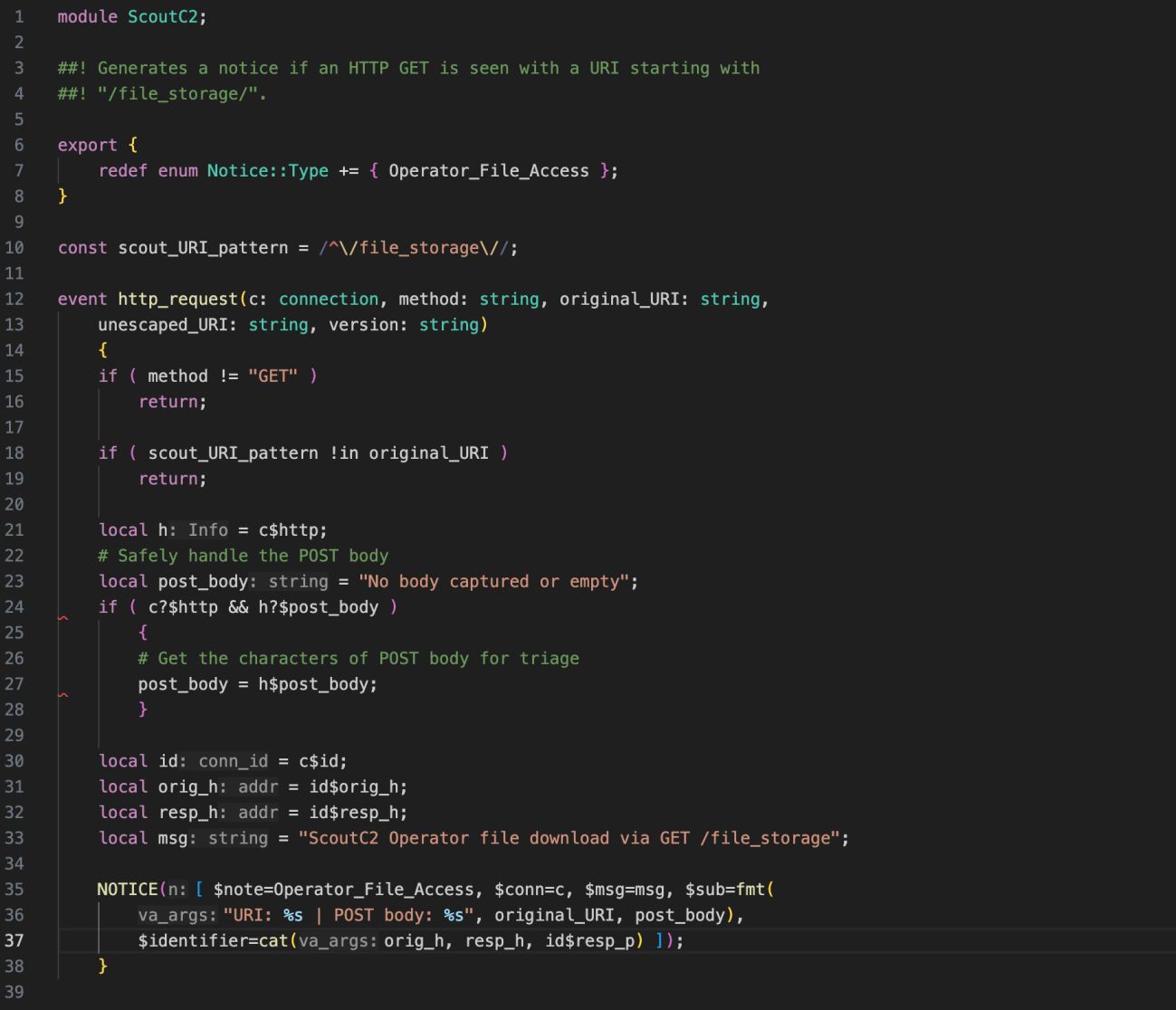Click line number 24 in the gutter
The width and height of the screenshot is (1176, 1010).
click(14, 606)
